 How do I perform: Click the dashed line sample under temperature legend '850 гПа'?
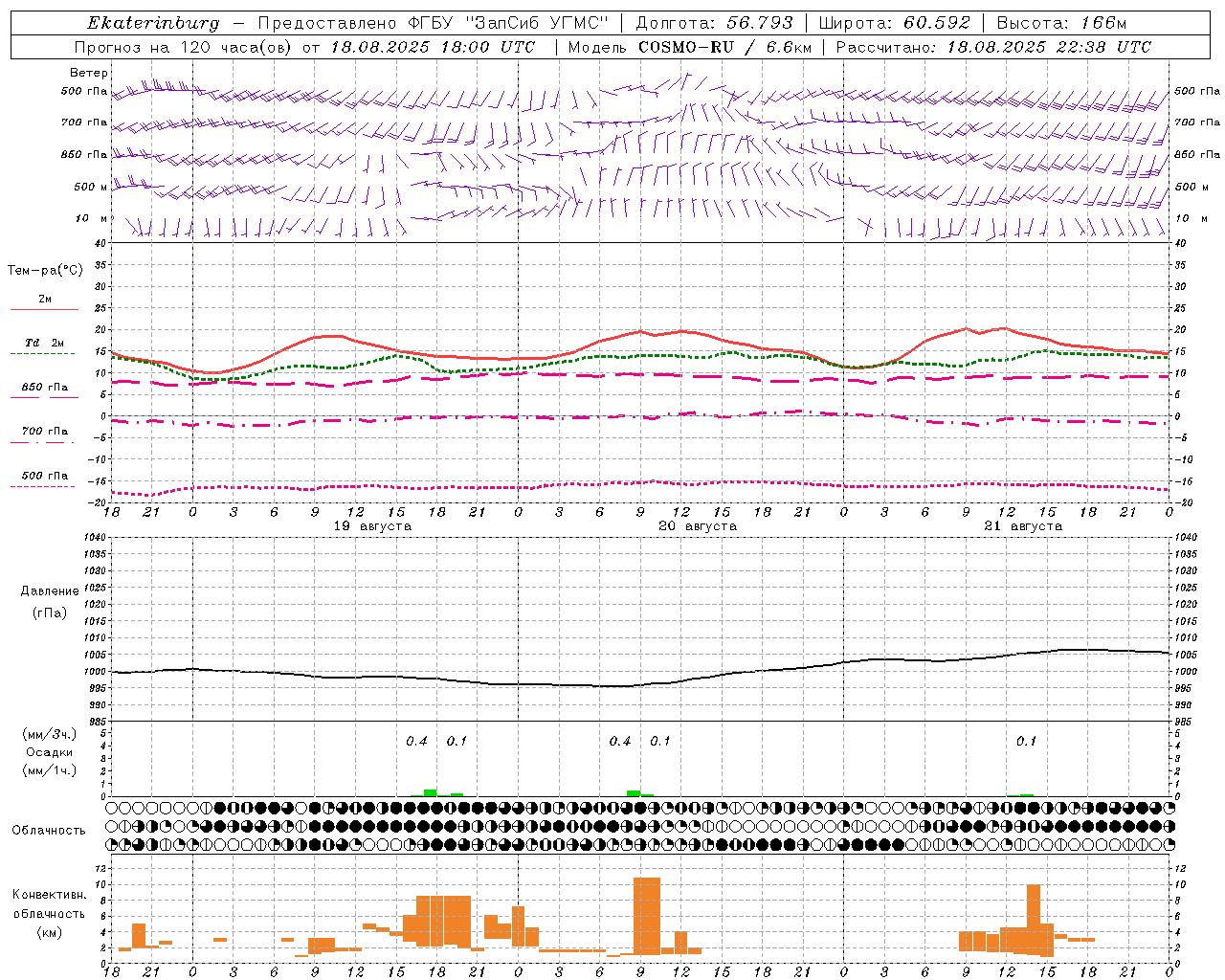tap(43, 397)
